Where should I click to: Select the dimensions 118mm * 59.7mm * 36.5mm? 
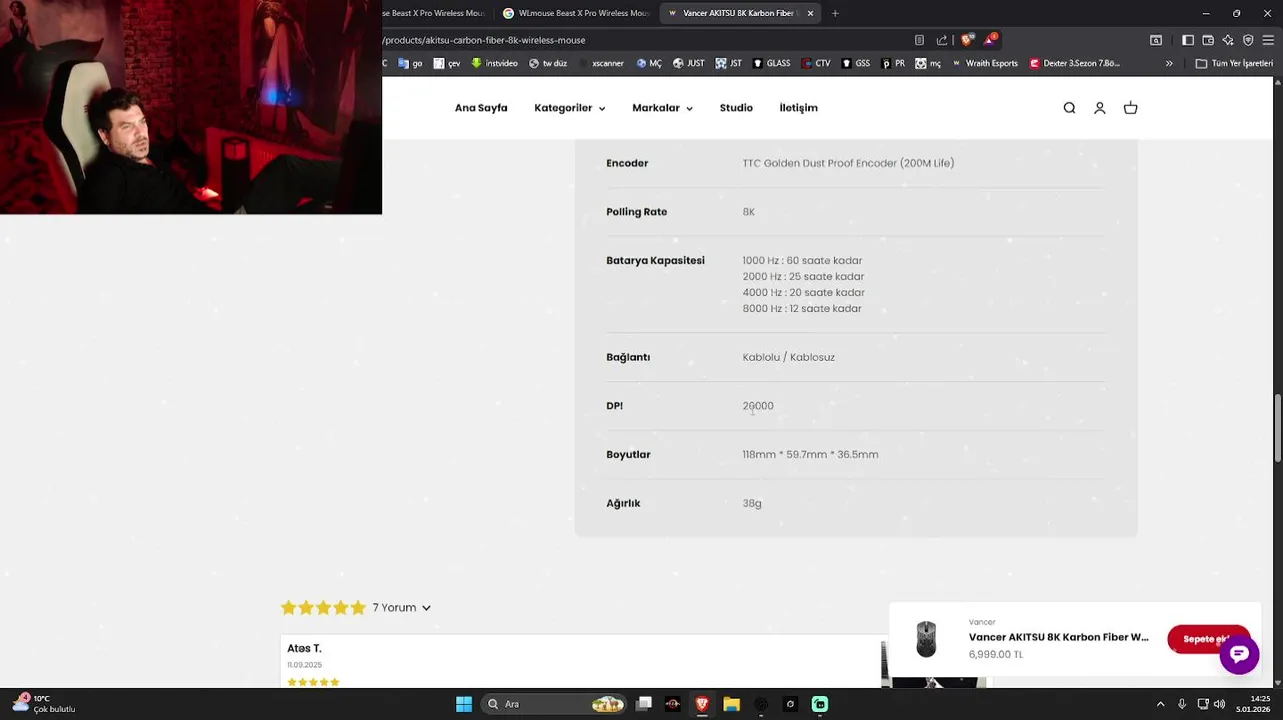click(810, 454)
